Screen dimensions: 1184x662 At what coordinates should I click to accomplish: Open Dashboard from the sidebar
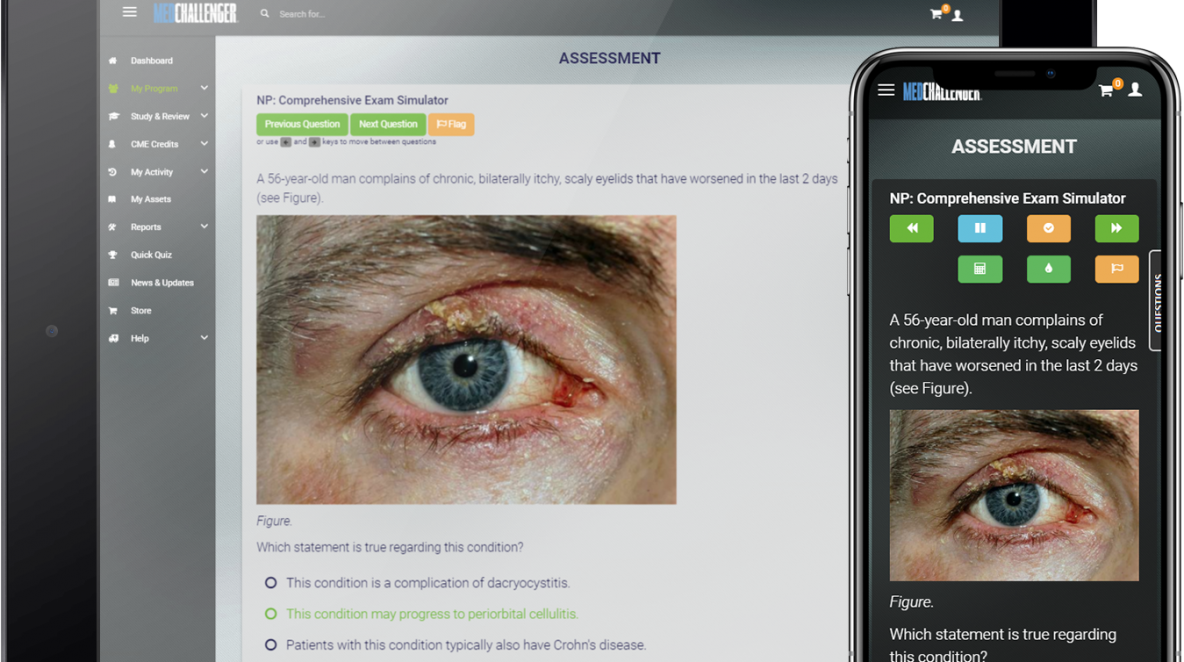click(151, 60)
